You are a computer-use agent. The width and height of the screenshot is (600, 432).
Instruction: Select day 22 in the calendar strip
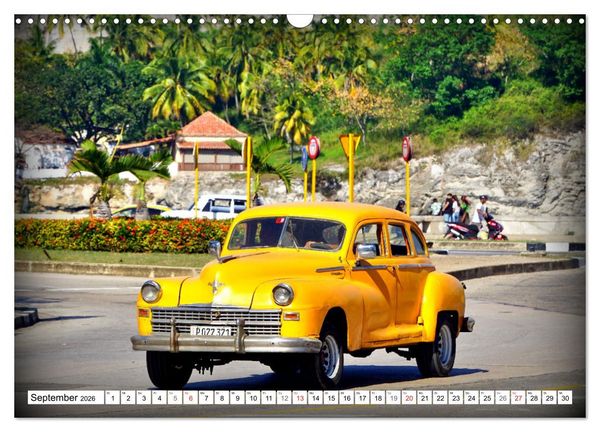(440, 398)
